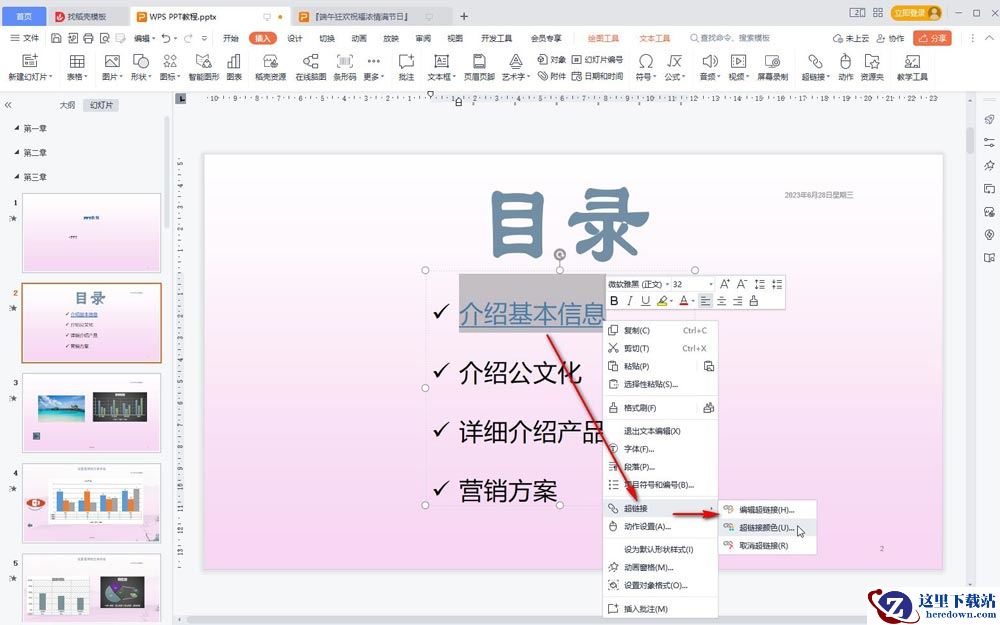Add a 批注 comment from ribbon
Screen dimensions: 1000x625
pos(406,68)
